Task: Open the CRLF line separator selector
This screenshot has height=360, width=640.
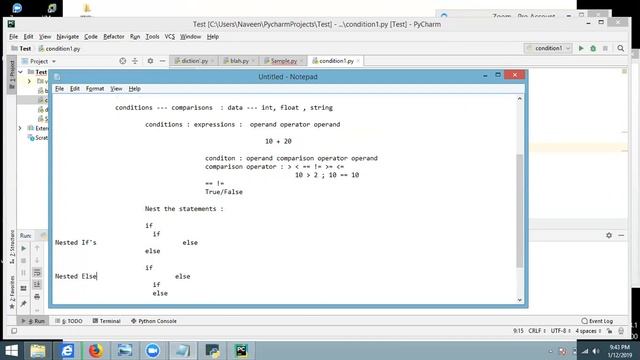Action: pyautogui.click(x=537, y=331)
